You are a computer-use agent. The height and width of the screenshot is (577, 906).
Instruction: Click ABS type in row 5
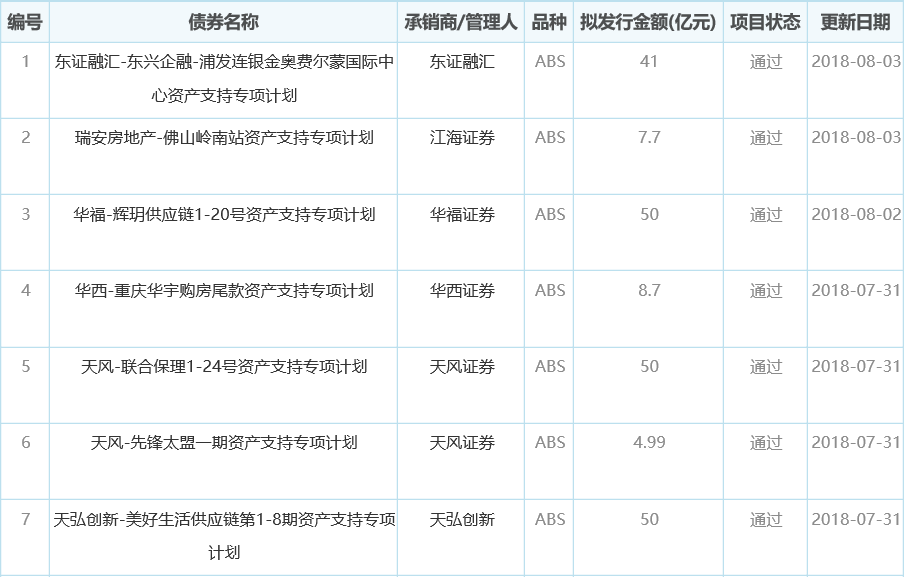549,366
